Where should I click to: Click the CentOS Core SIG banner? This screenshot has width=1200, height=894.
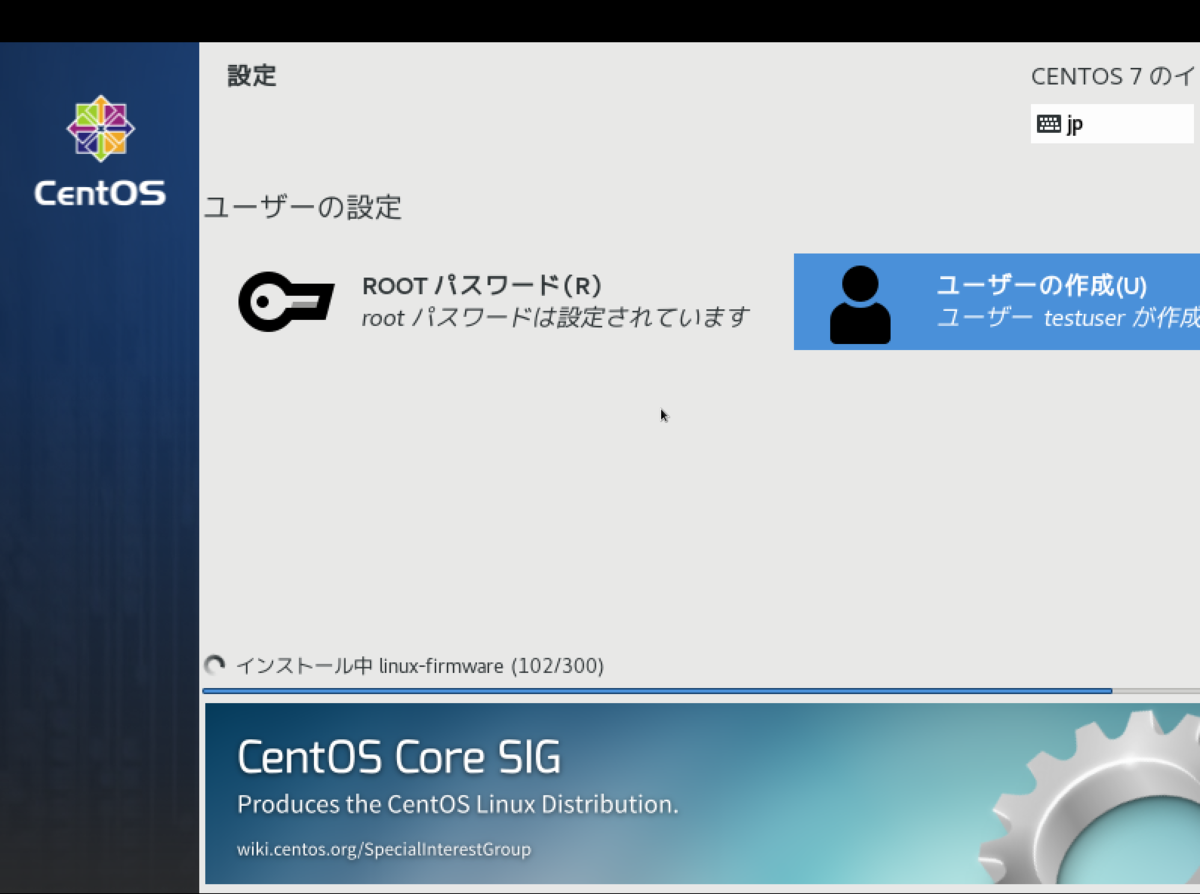[x=400, y=757]
